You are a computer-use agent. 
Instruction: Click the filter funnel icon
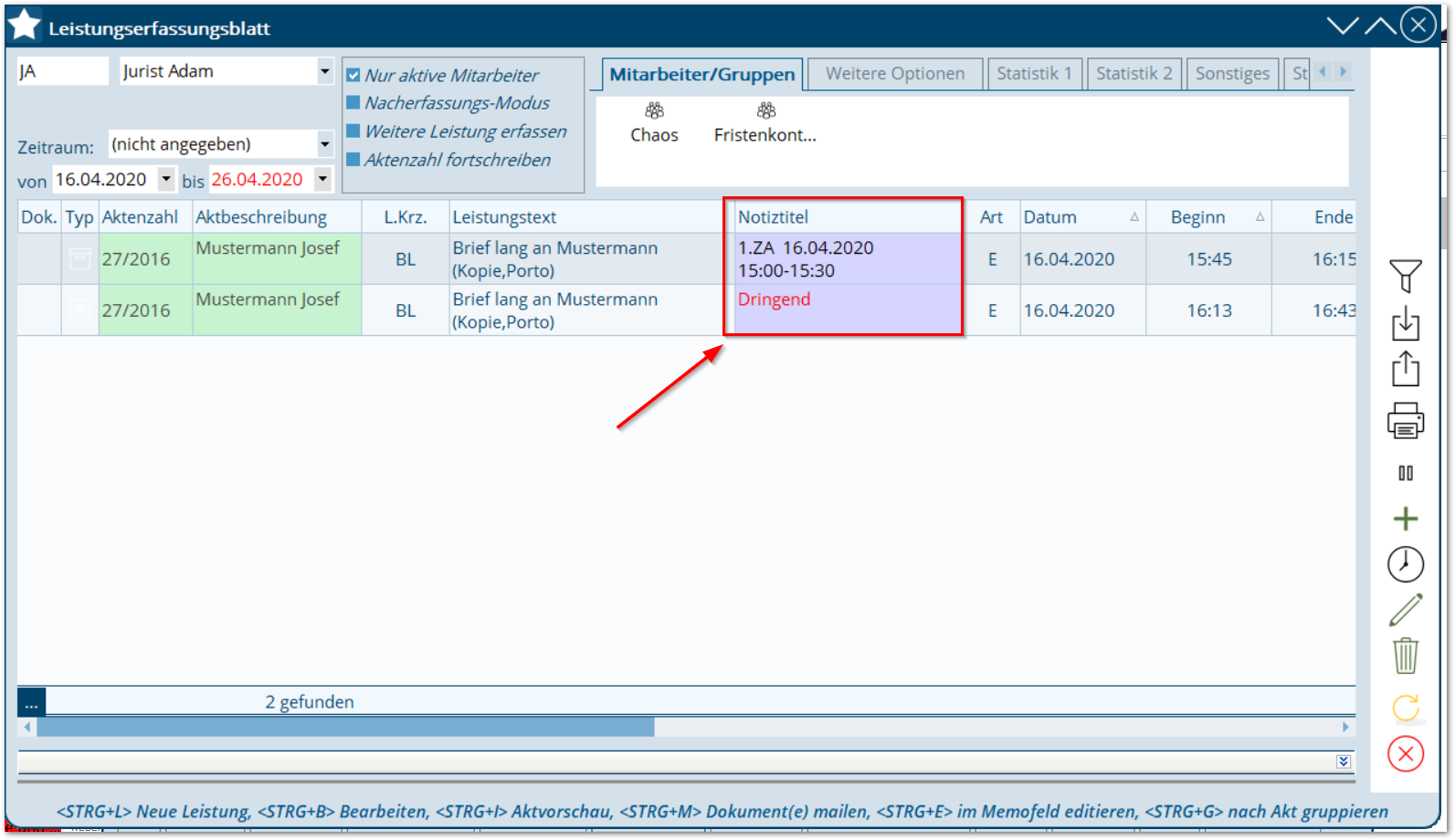coord(1405,276)
